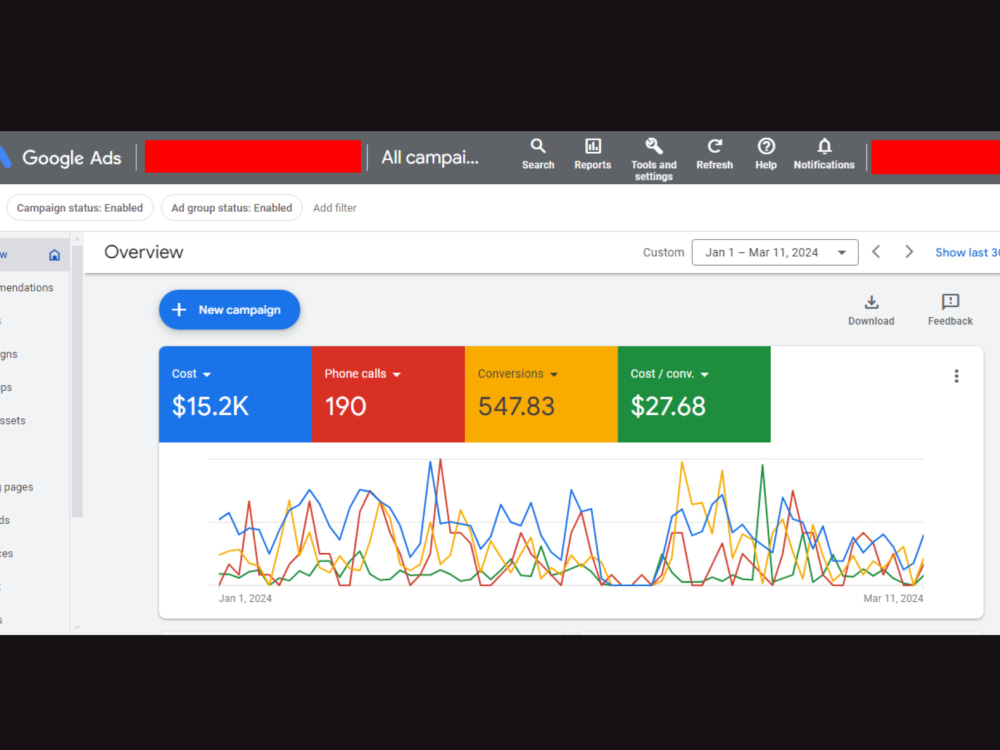Click the Show last 30 days link
Viewport: 1000px width, 750px height.
point(967,253)
